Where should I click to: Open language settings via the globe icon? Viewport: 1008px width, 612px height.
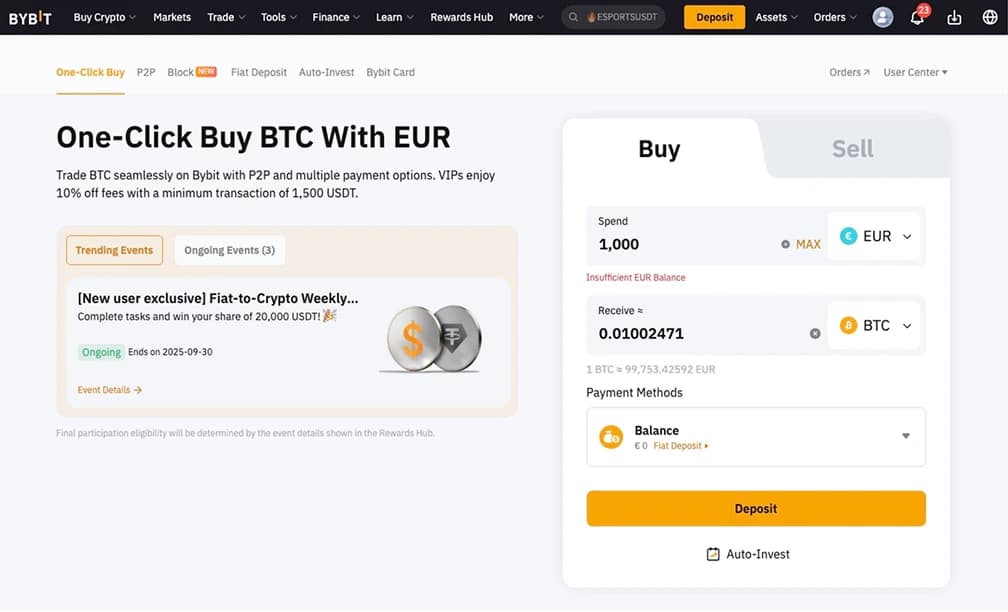pos(989,17)
